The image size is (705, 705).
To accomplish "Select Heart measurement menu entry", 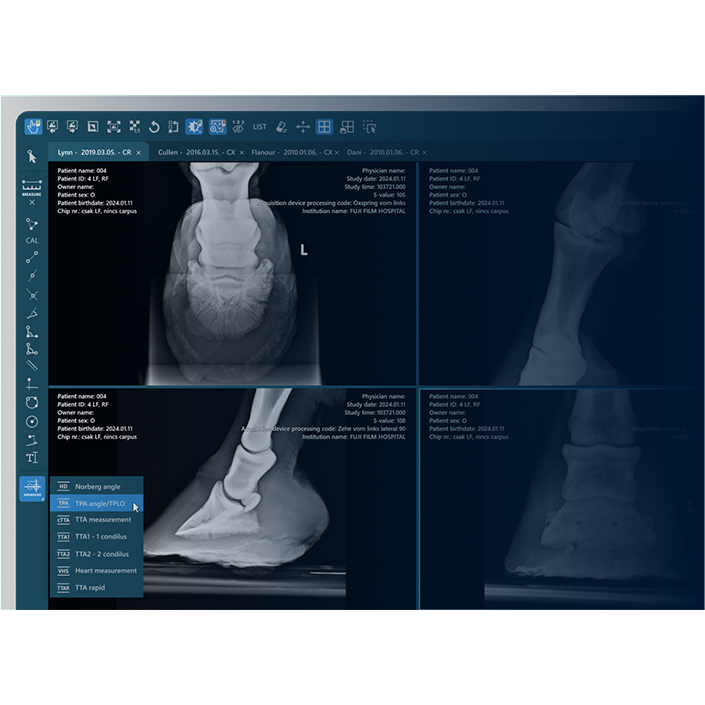I will coord(105,570).
